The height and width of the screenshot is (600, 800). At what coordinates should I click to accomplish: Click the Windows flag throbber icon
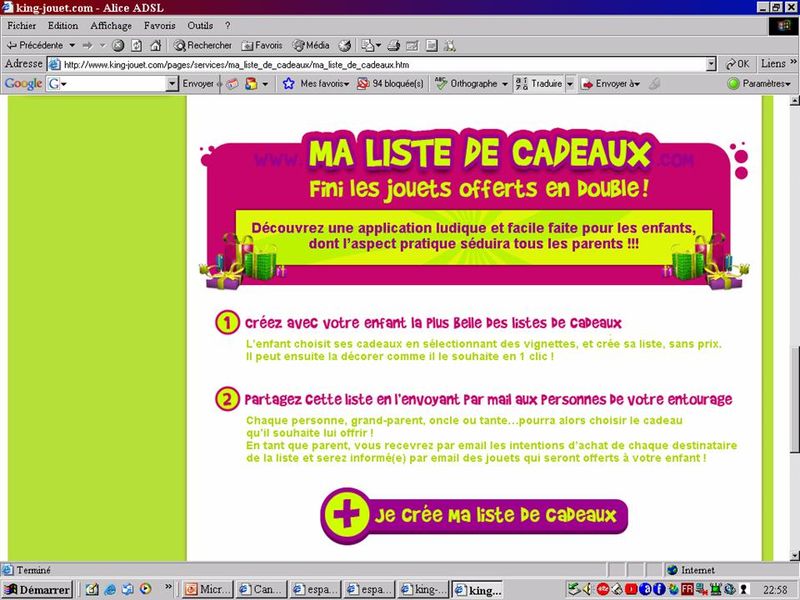coord(783,26)
